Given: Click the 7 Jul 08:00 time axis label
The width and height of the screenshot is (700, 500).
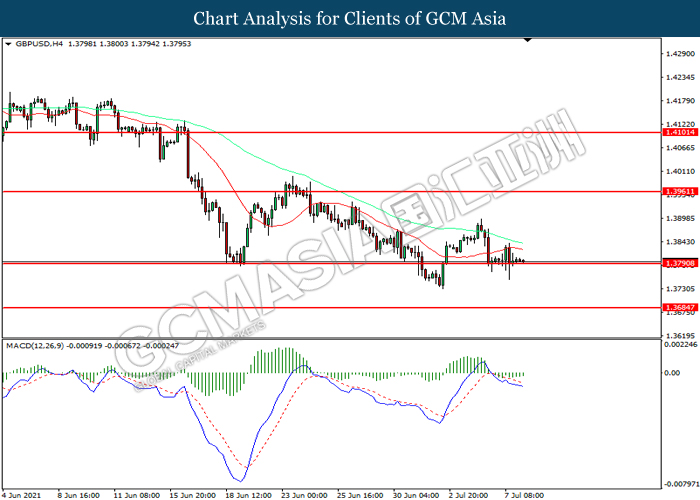Looking at the screenshot, I should tap(524, 495).
